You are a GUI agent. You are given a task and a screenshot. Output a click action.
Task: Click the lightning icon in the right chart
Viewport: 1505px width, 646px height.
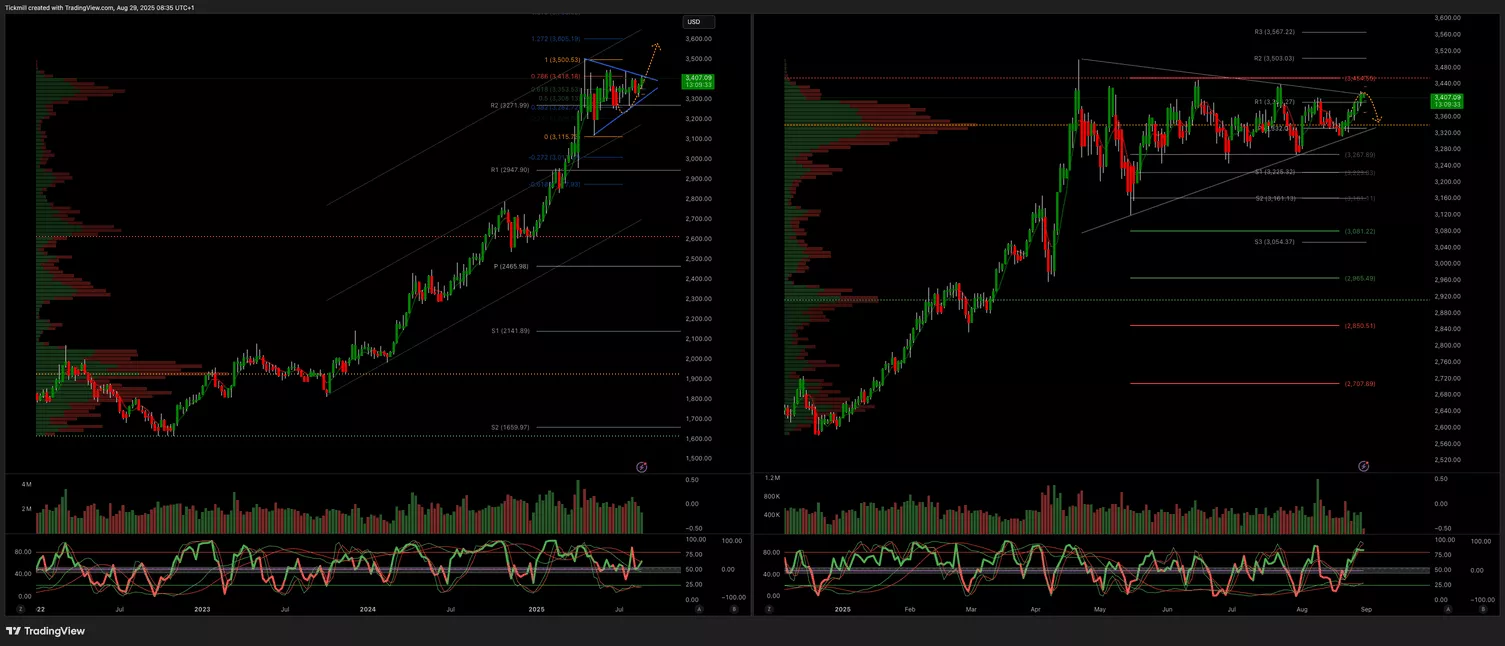click(x=1364, y=466)
